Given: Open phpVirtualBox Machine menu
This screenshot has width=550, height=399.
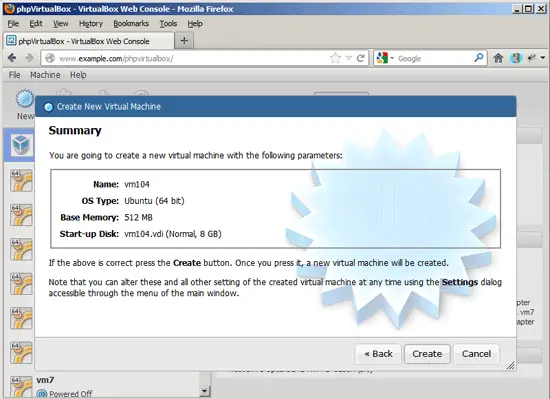Looking at the screenshot, I should tap(45, 75).
